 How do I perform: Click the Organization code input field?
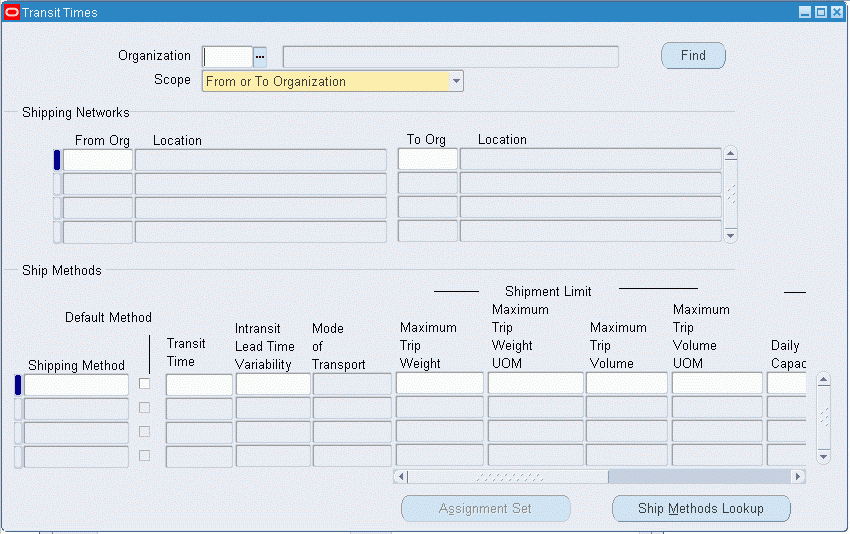pos(228,57)
